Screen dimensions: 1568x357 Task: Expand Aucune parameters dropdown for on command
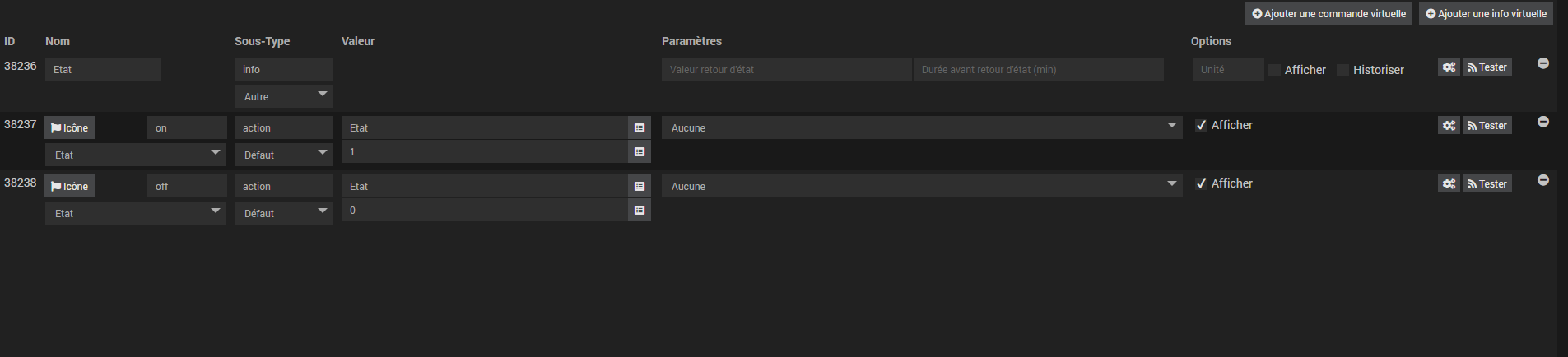[922, 128]
